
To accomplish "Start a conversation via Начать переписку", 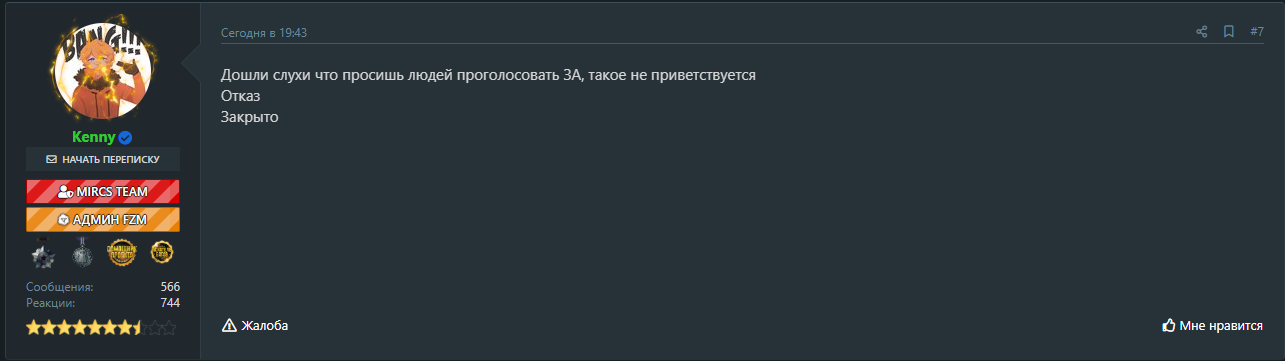I will 103,159.
